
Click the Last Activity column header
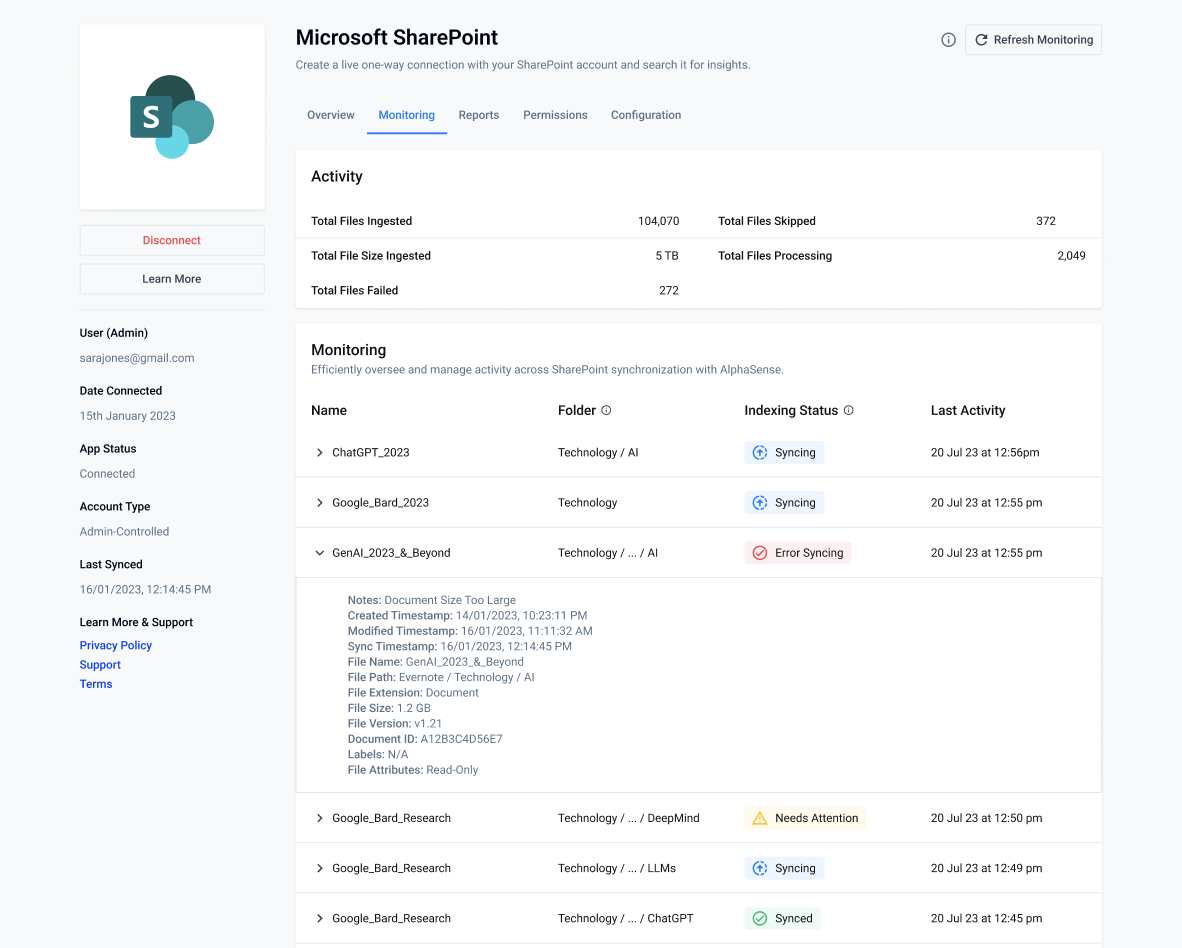tap(968, 410)
